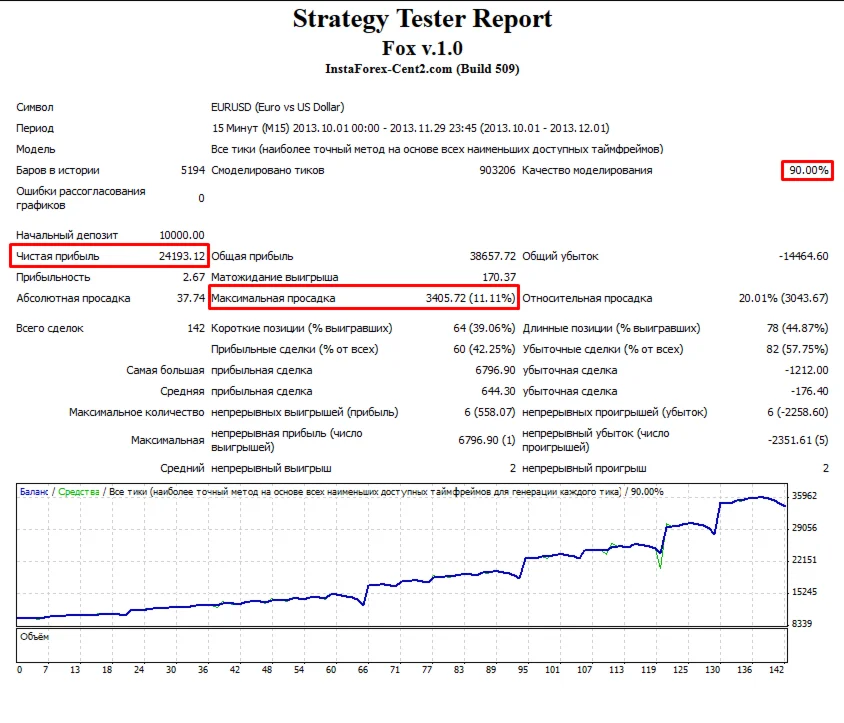Click the Прибыльность 2.67 value
Image resolution: width=844 pixels, height=723 pixels.
pos(193,277)
